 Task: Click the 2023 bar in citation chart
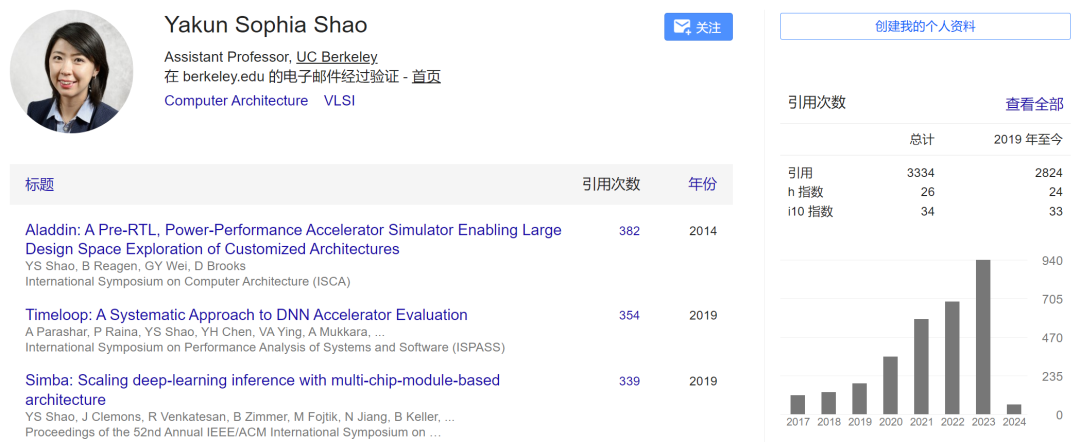click(984, 337)
